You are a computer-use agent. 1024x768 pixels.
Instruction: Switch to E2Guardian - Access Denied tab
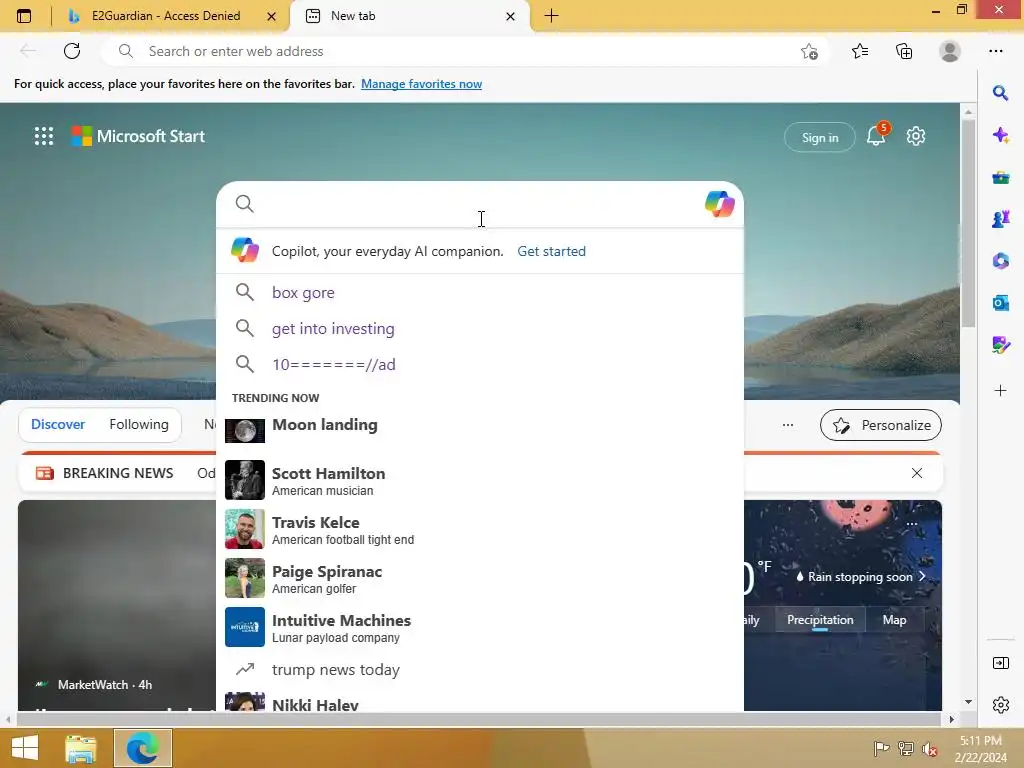click(166, 16)
